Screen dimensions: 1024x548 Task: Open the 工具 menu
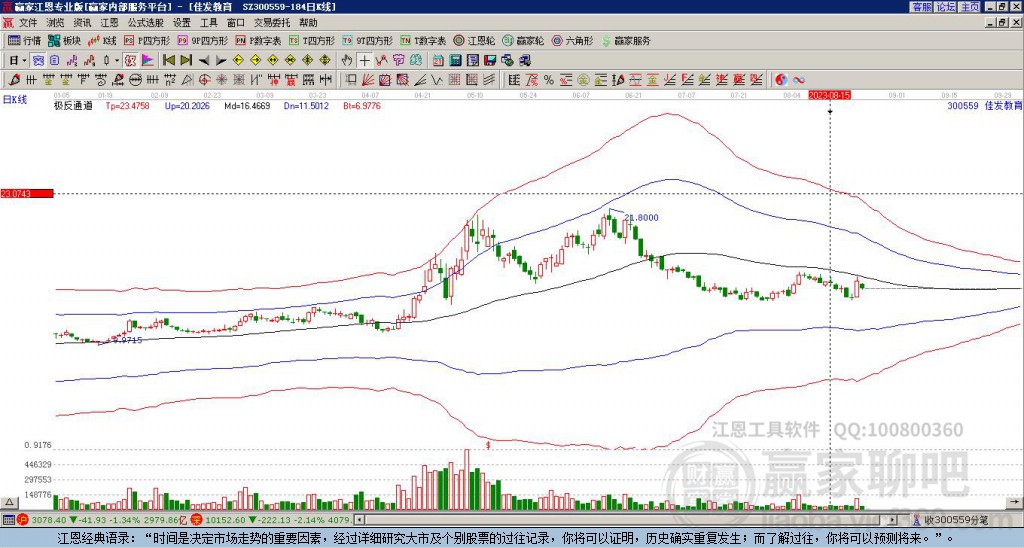tap(209, 23)
